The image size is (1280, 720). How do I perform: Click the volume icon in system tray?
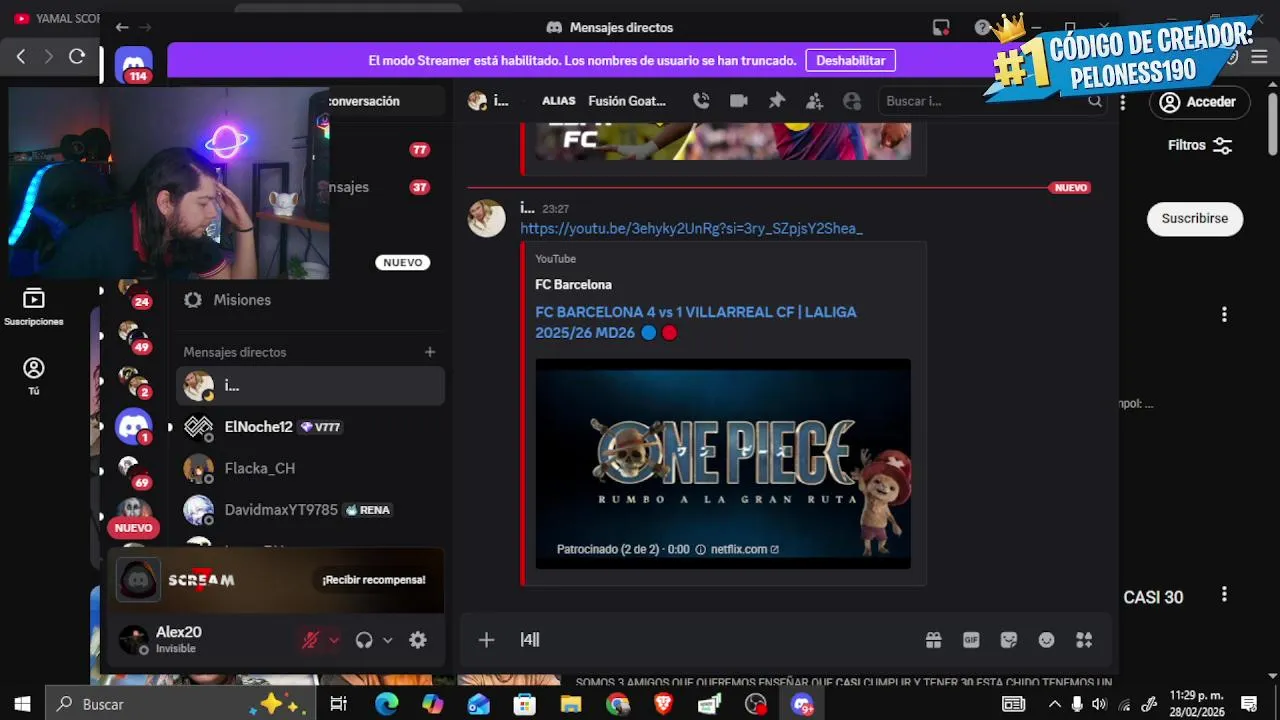point(1099,704)
